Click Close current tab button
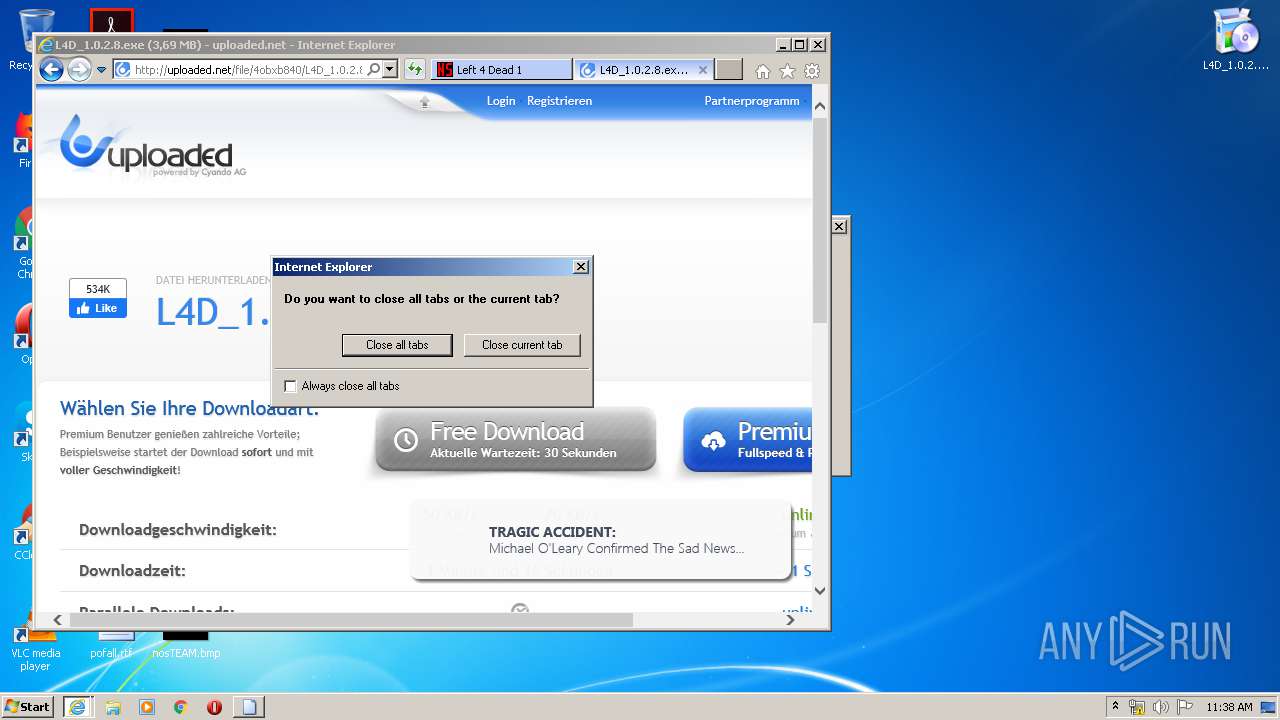This screenshot has height=720, width=1280. click(522, 345)
